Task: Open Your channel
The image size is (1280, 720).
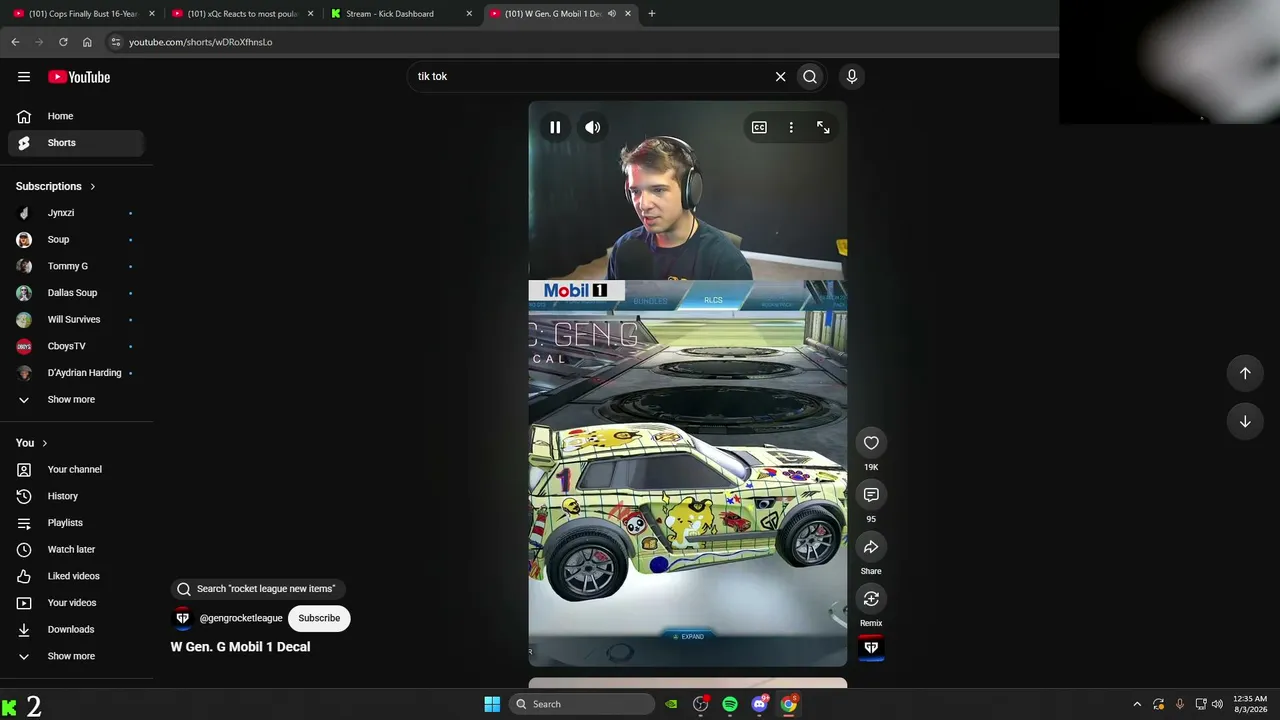Action: (x=76, y=470)
